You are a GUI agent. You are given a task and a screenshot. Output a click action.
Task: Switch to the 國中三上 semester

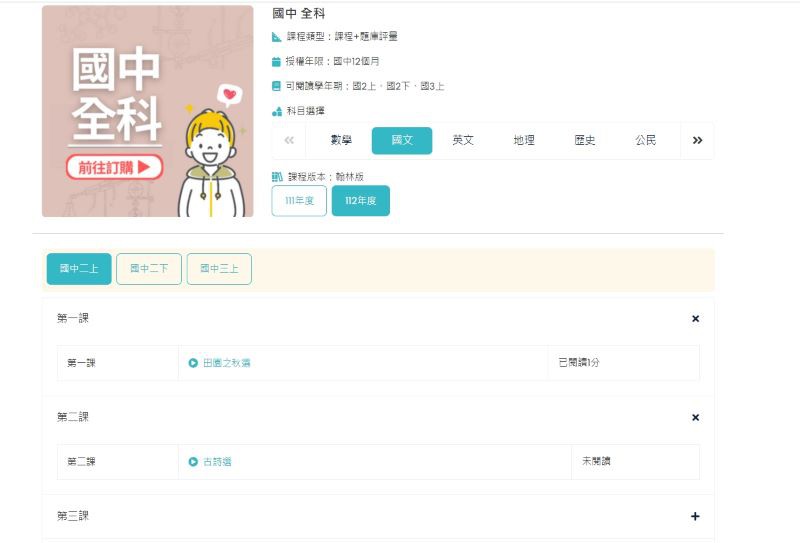coord(219,269)
